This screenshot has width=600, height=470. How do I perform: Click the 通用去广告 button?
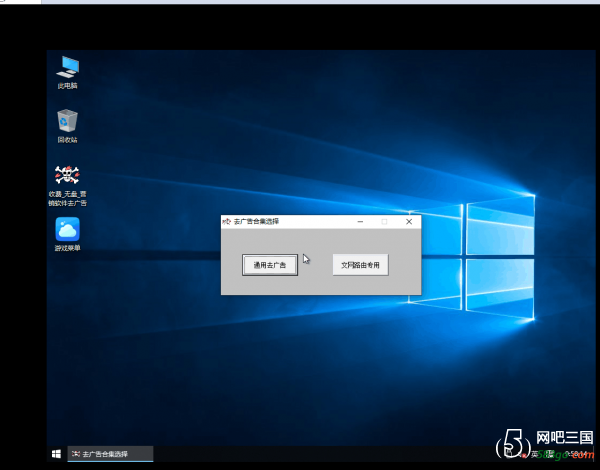270,265
